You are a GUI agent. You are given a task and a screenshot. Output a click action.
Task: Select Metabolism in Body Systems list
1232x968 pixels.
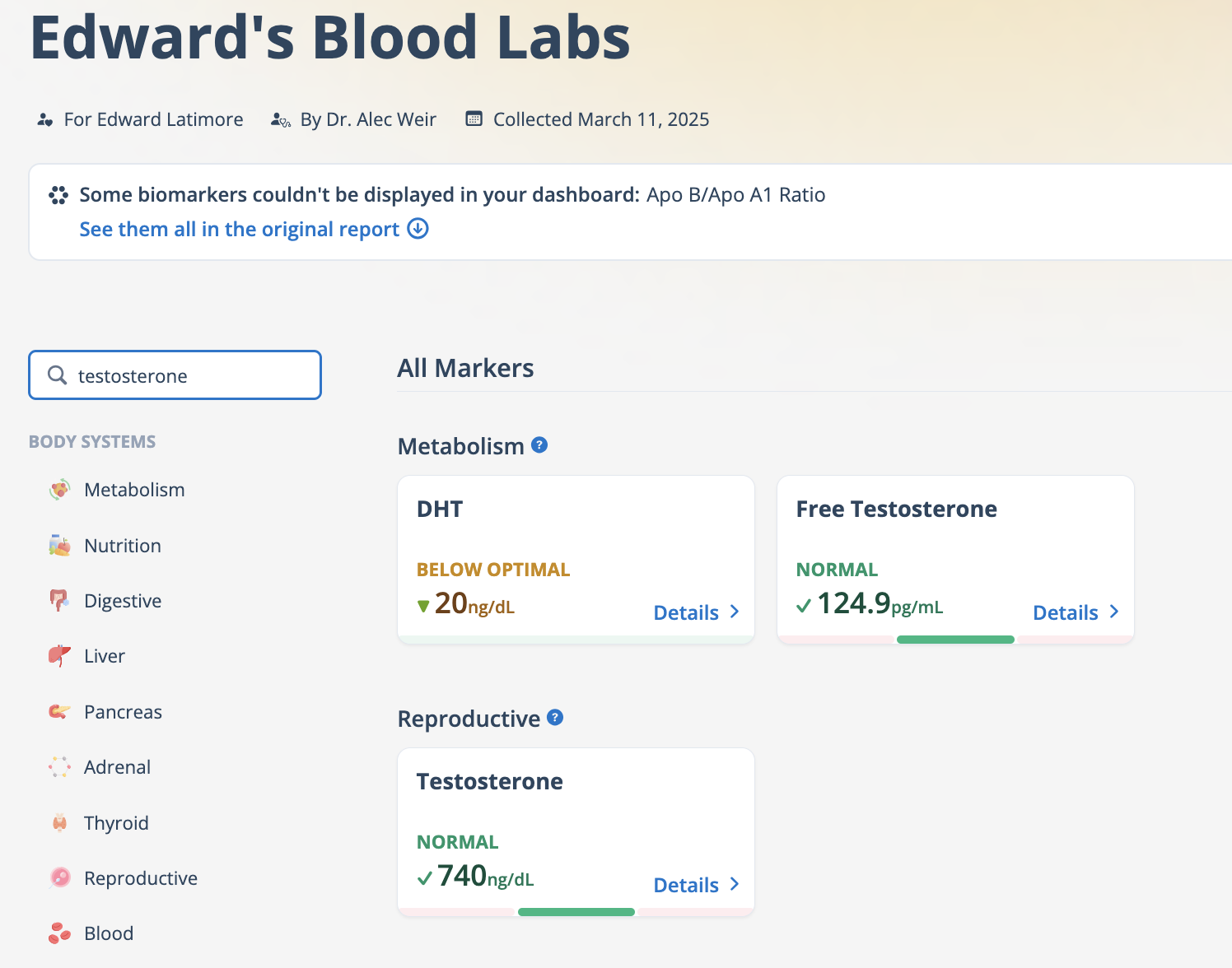pos(134,490)
